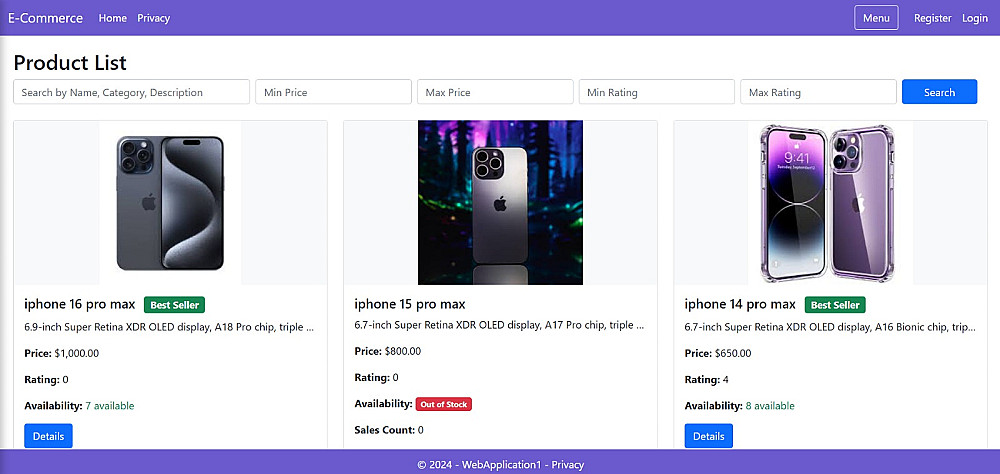
Task: Select the Min Rating field
Action: tap(657, 92)
